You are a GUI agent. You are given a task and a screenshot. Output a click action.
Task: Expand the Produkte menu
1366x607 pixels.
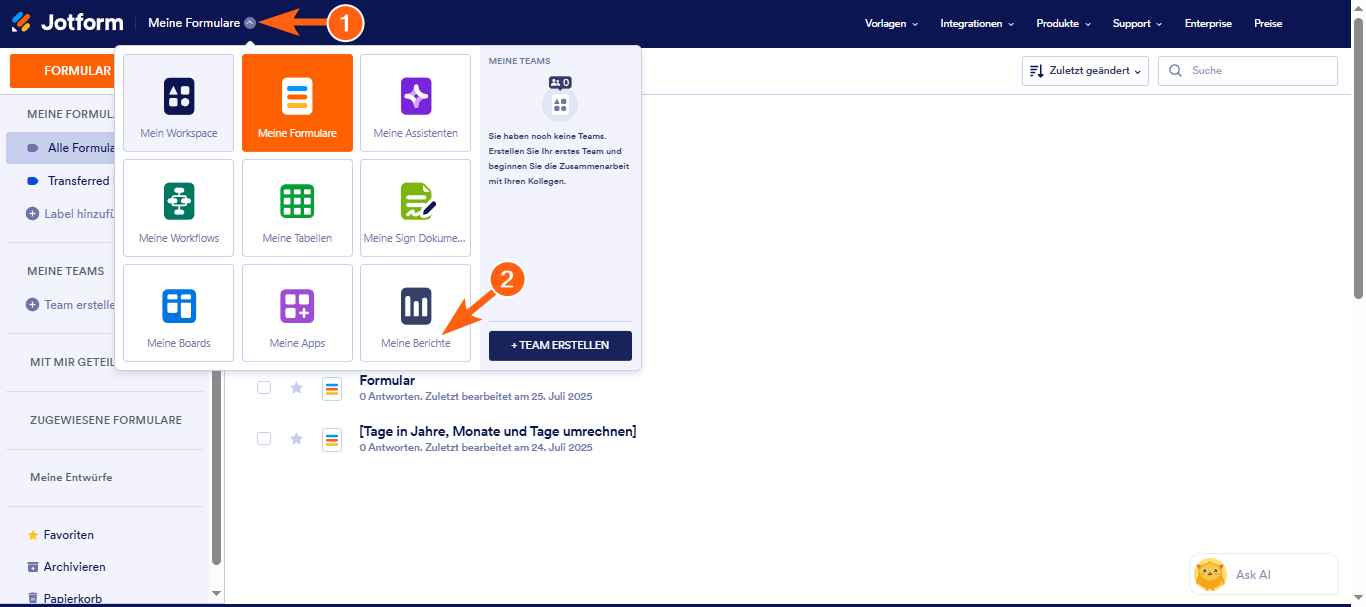[x=1063, y=23]
